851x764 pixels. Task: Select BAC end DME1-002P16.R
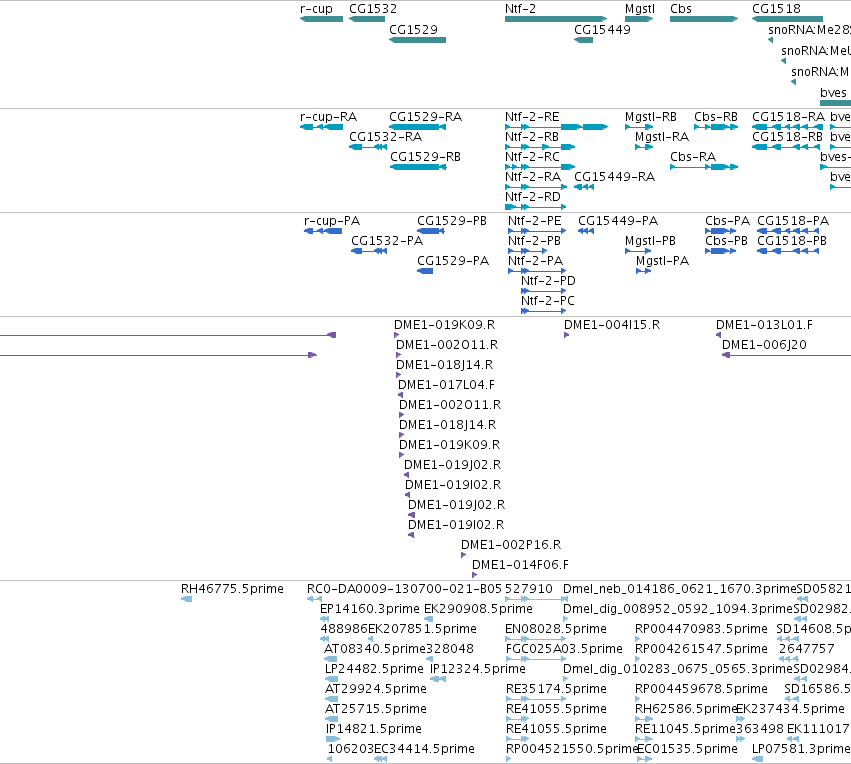tap(511, 545)
